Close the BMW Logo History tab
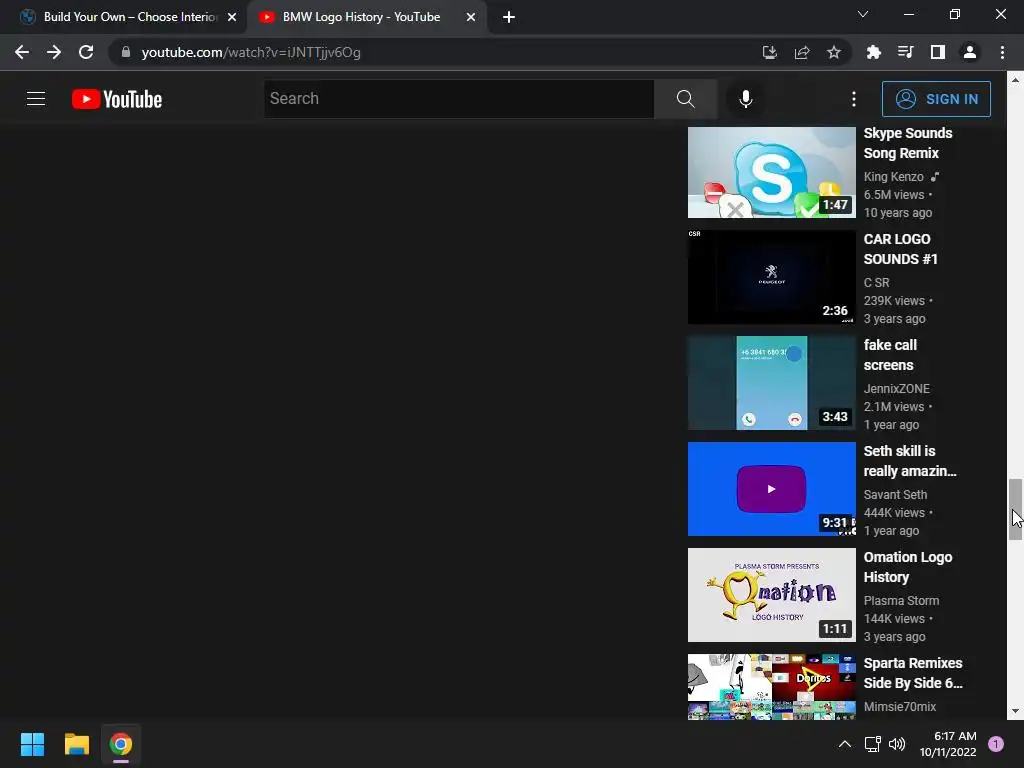 (471, 17)
